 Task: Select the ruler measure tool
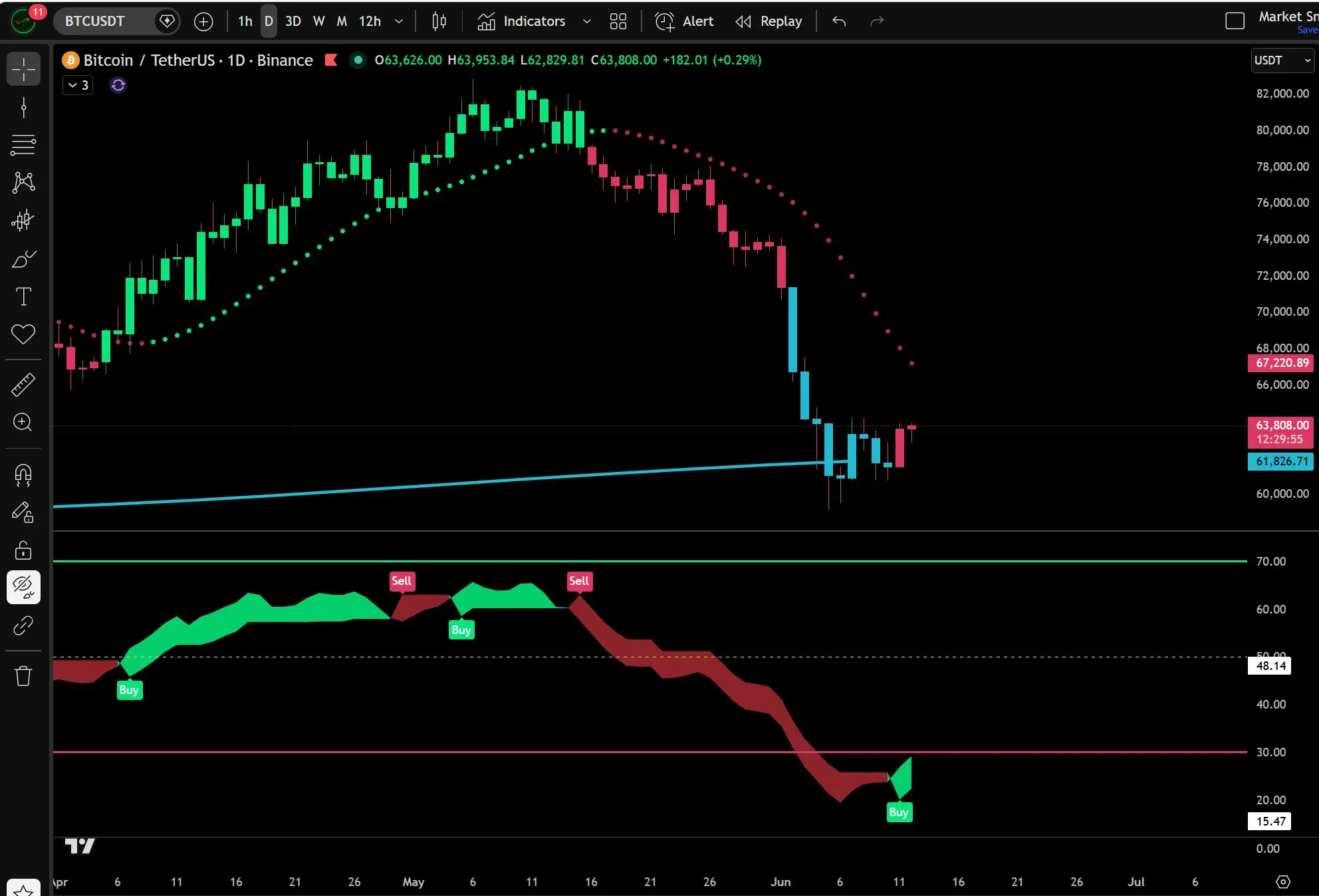(23, 385)
